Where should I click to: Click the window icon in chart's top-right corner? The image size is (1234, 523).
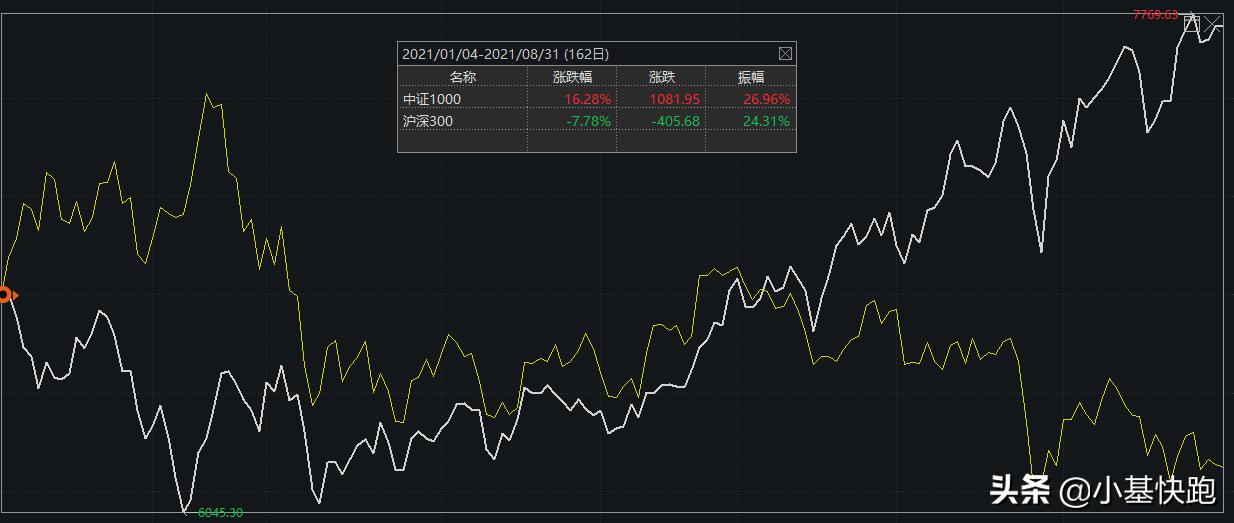(1191, 22)
